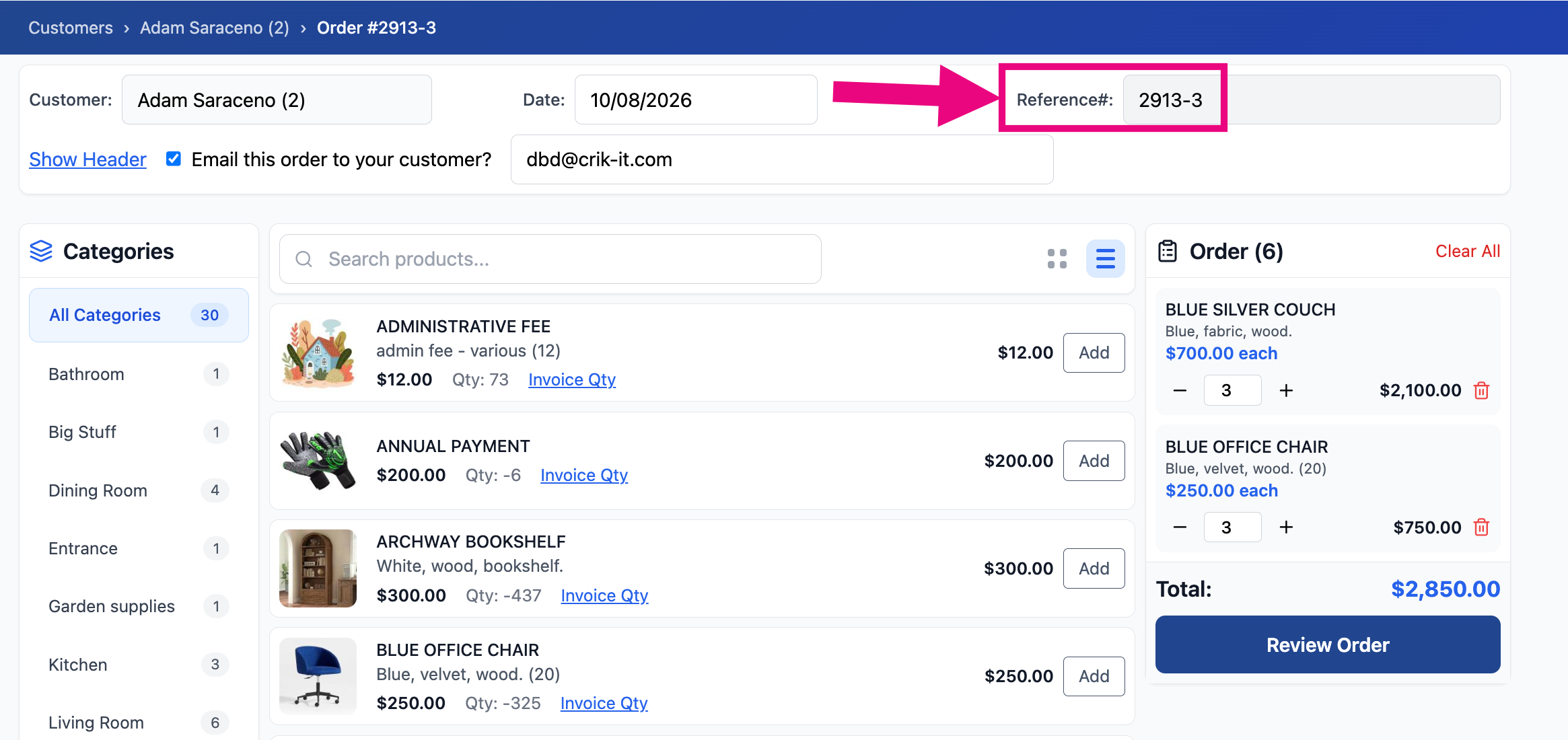Add Annual Payment to order
This screenshot has height=740, width=1568.
click(x=1094, y=461)
